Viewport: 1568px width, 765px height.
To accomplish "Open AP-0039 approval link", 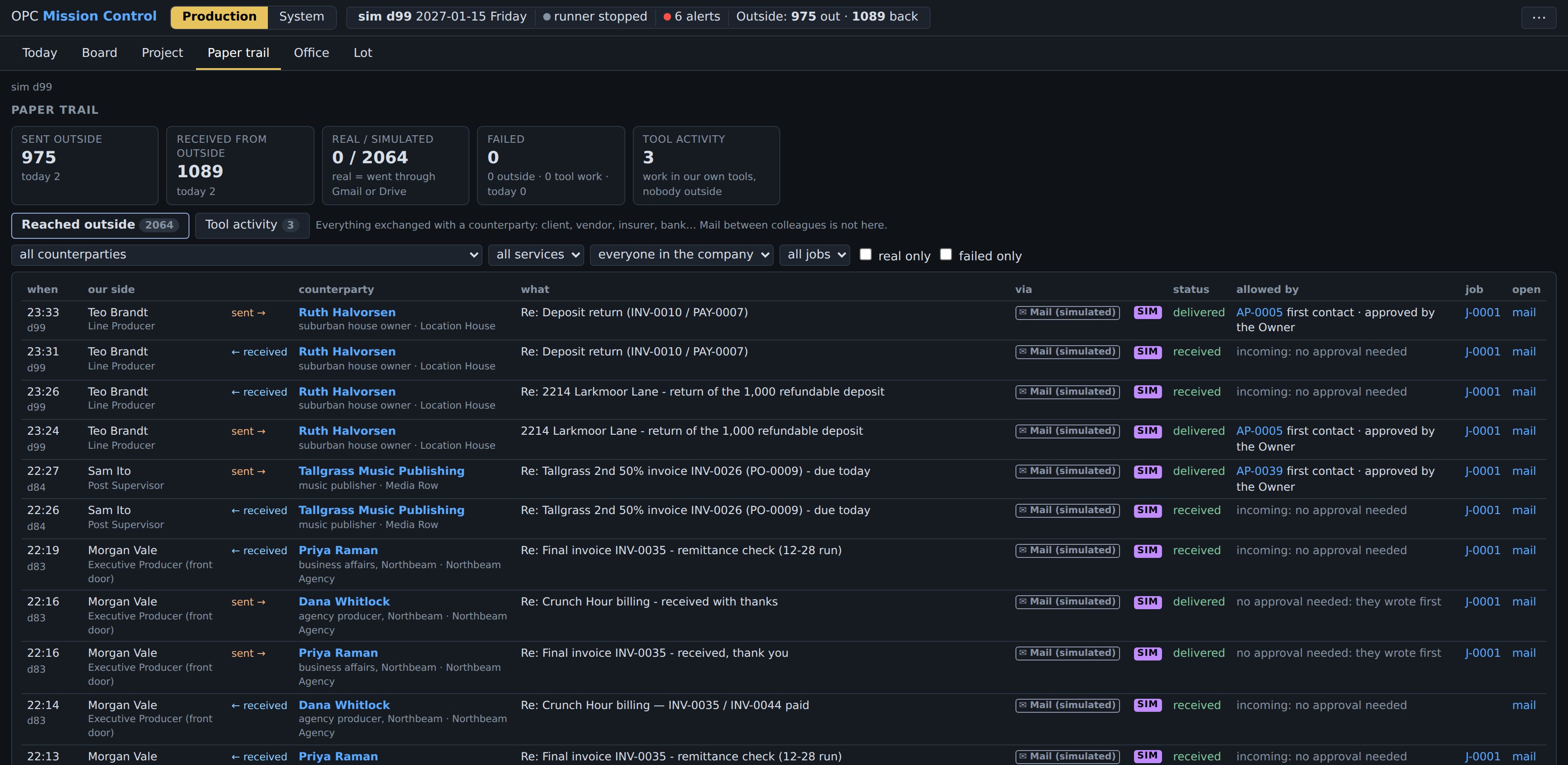I will (1259, 471).
